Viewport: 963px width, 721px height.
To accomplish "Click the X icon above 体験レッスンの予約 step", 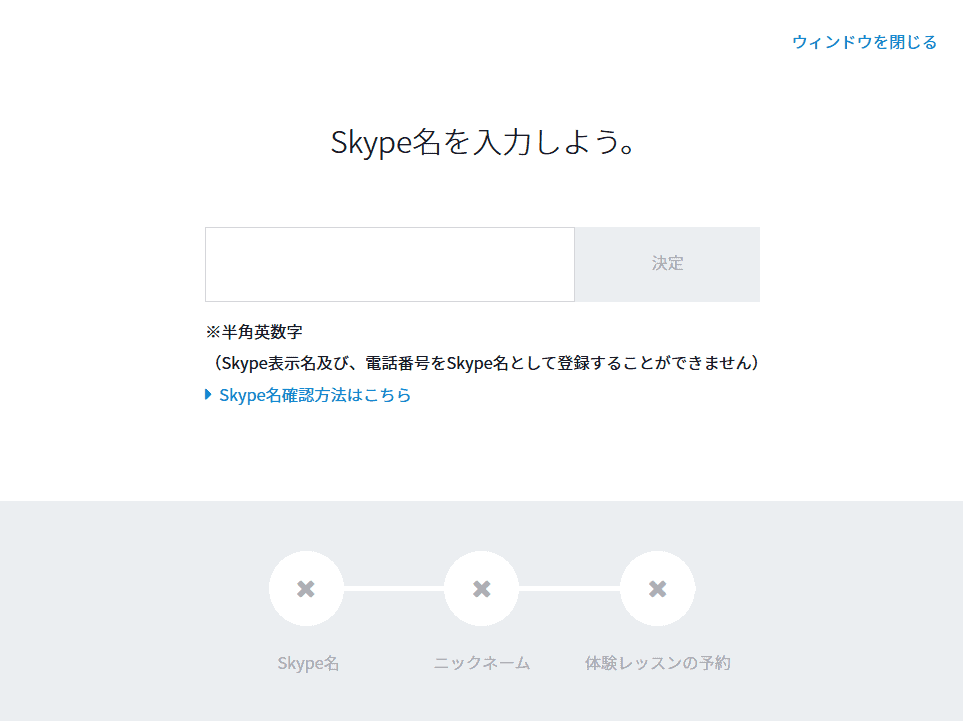I will [658, 589].
